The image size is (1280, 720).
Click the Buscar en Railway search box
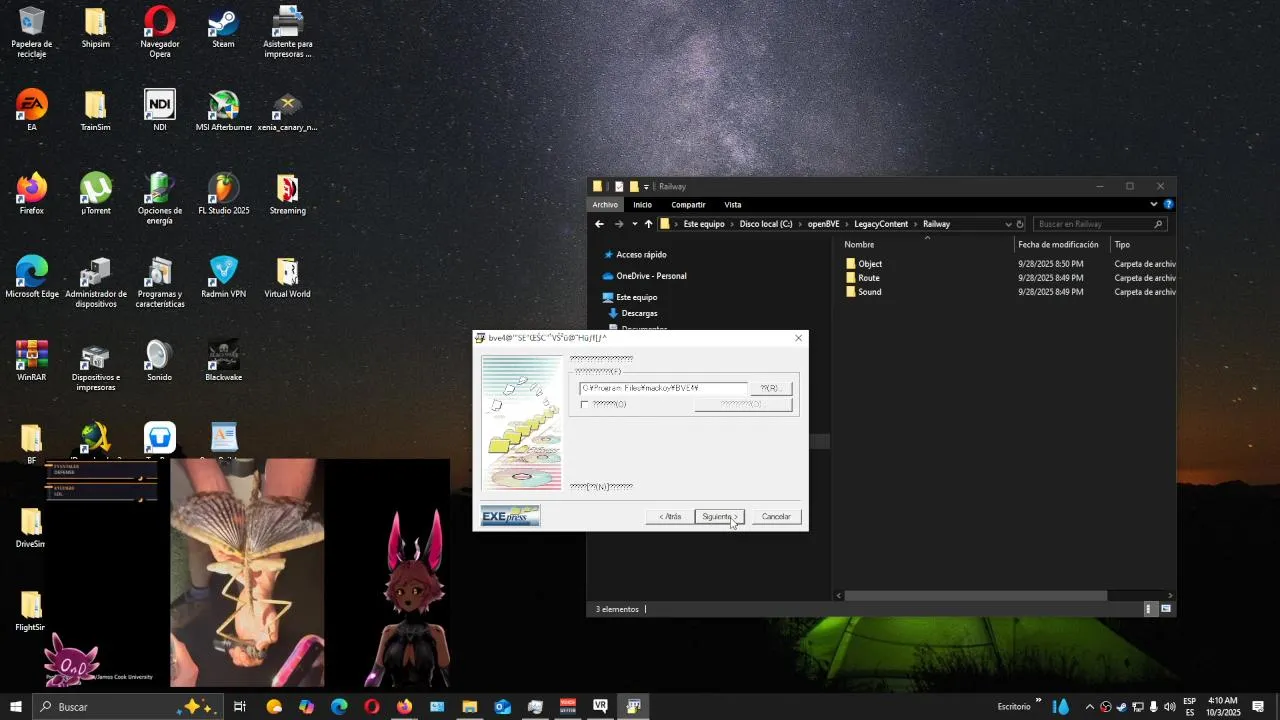point(1099,224)
